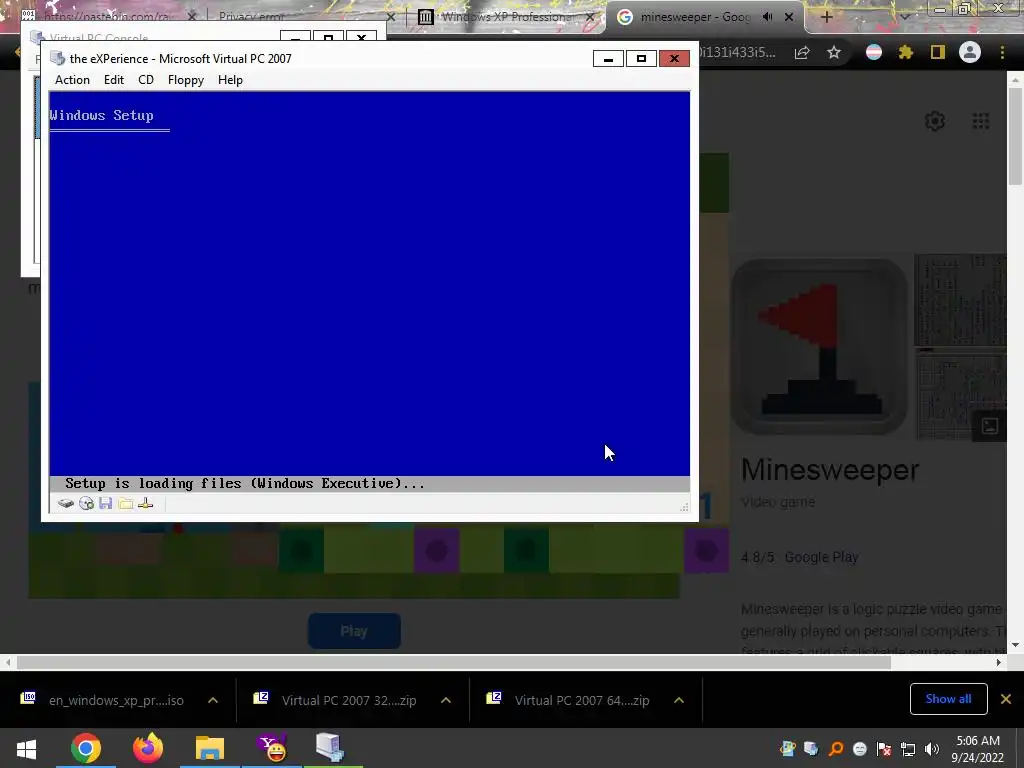Mute the minesweeper tab via speaker icon
The image size is (1024, 768).
[767, 17]
